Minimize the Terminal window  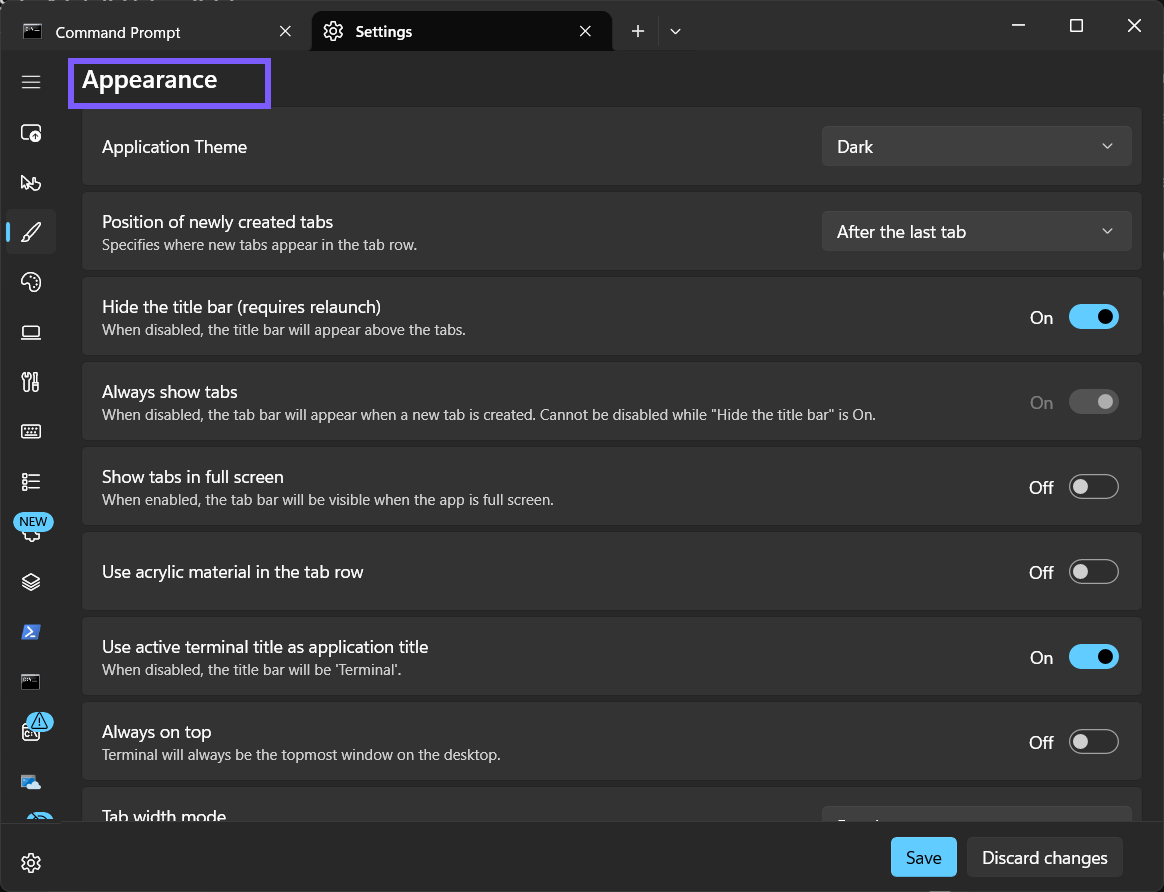tap(1018, 25)
